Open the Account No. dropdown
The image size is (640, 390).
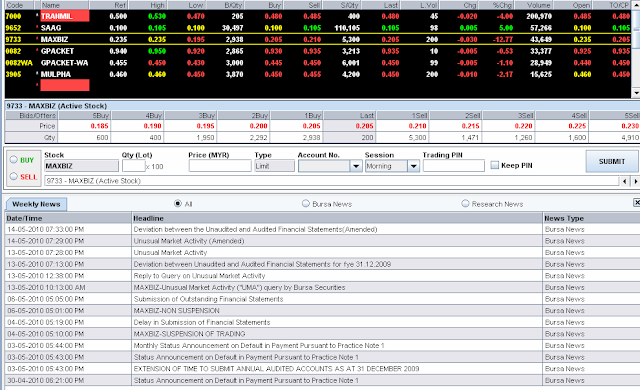coord(356,166)
